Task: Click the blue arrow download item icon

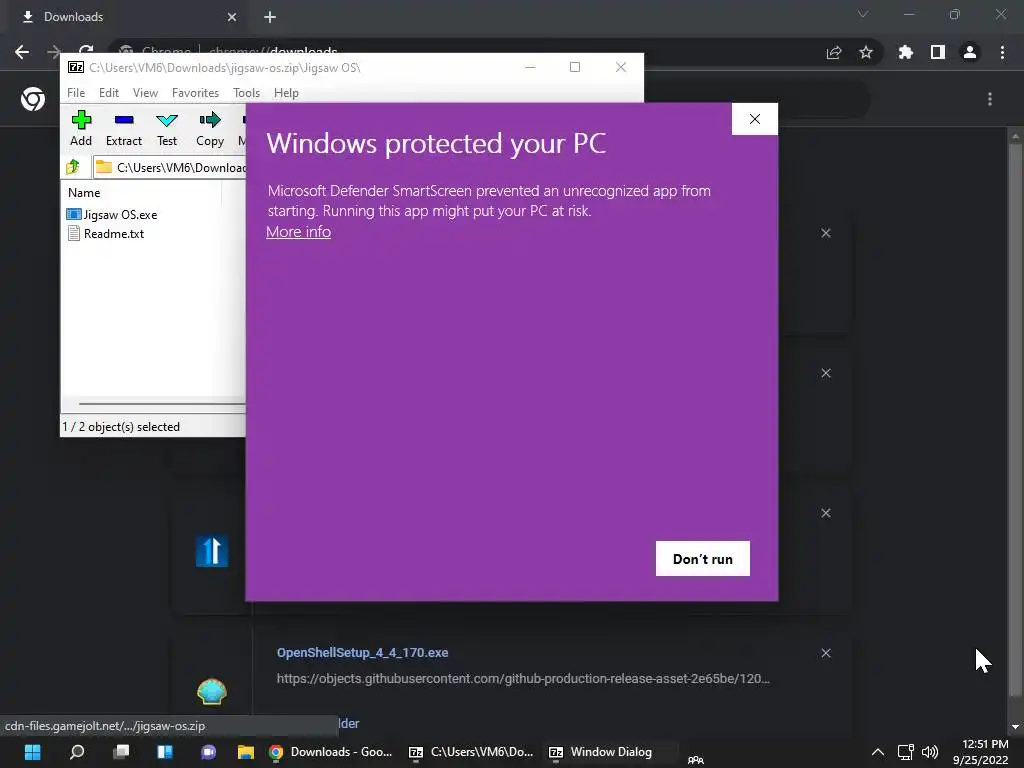Action: [212, 551]
